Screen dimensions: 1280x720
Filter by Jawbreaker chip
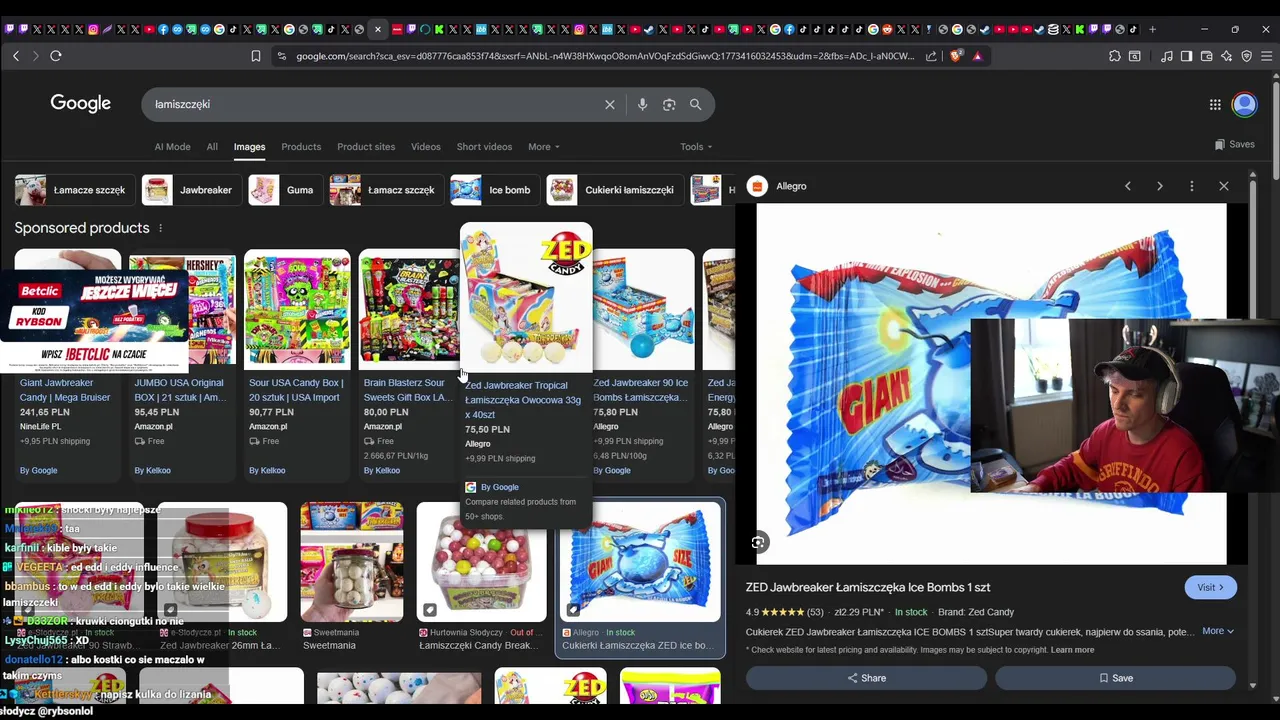[192, 190]
